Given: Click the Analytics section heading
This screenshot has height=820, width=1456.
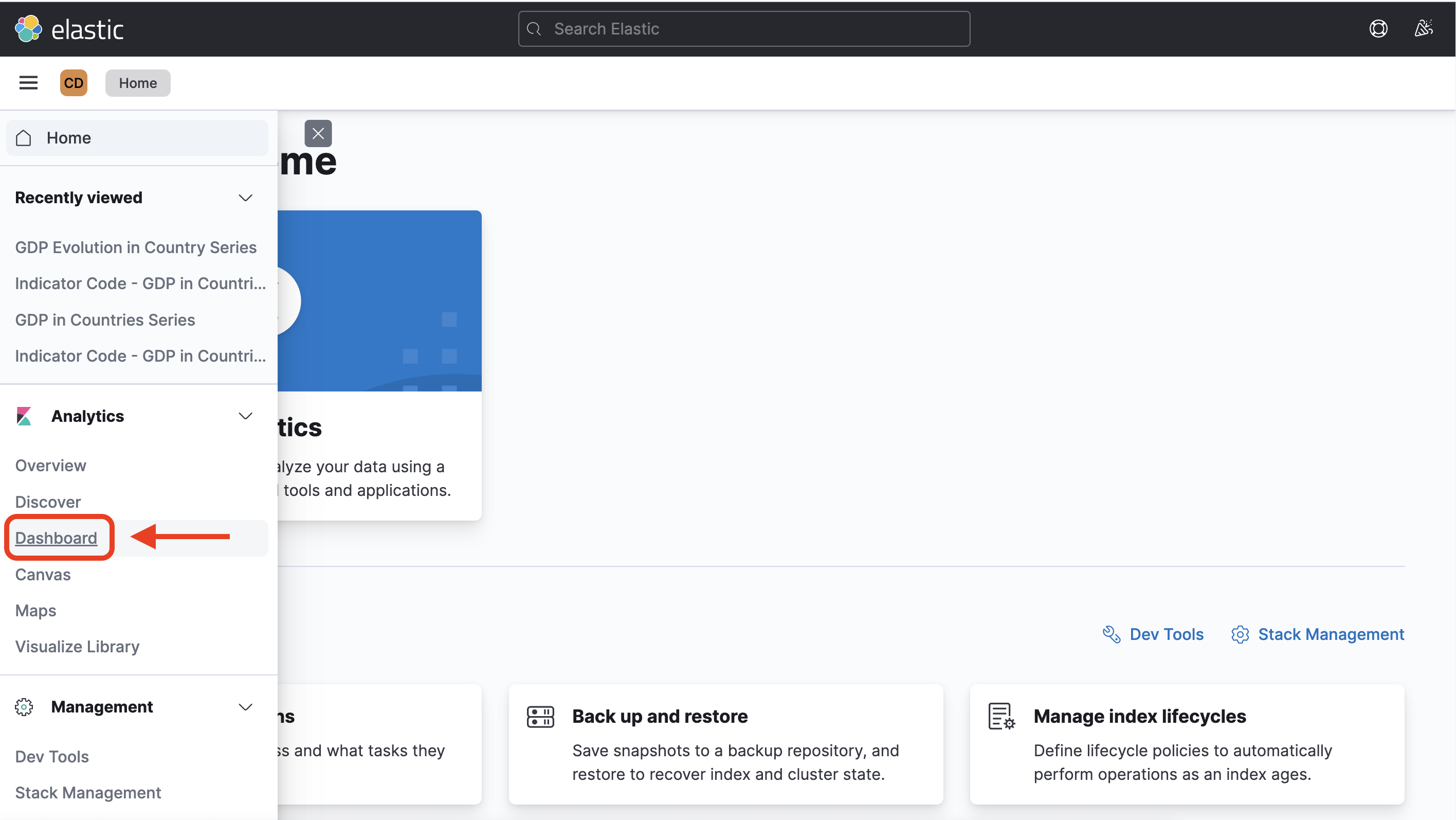Looking at the screenshot, I should (87, 416).
